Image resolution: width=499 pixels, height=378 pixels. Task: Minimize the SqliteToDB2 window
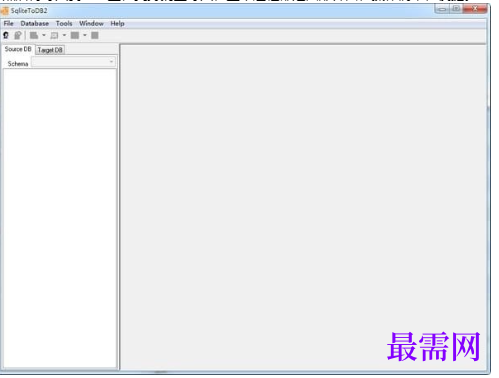[x=442, y=9]
